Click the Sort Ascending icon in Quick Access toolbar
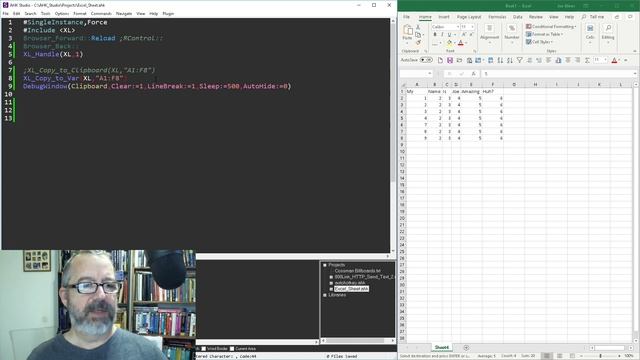The height and width of the screenshot is (360, 640). point(500,60)
